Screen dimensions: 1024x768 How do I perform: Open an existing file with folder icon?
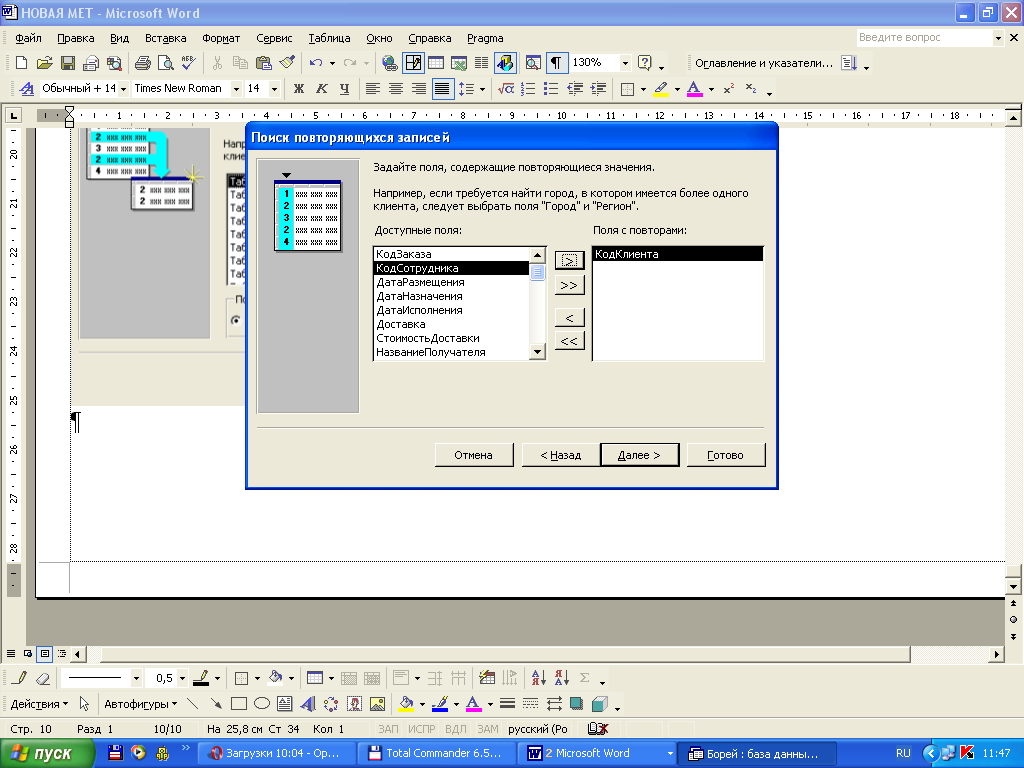pyautogui.click(x=44, y=63)
